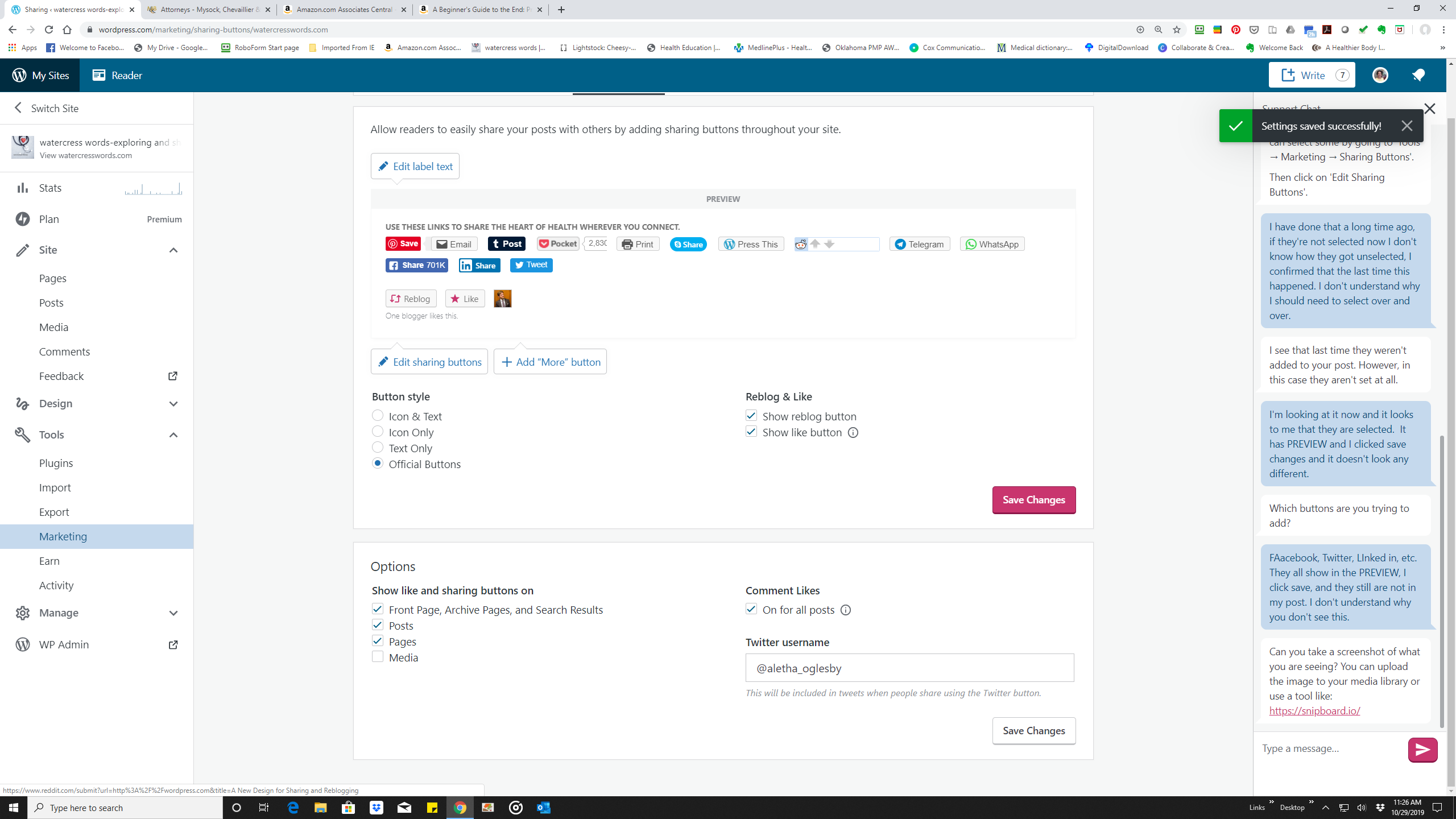Click Edit sharing buttons

coord(429,362)
